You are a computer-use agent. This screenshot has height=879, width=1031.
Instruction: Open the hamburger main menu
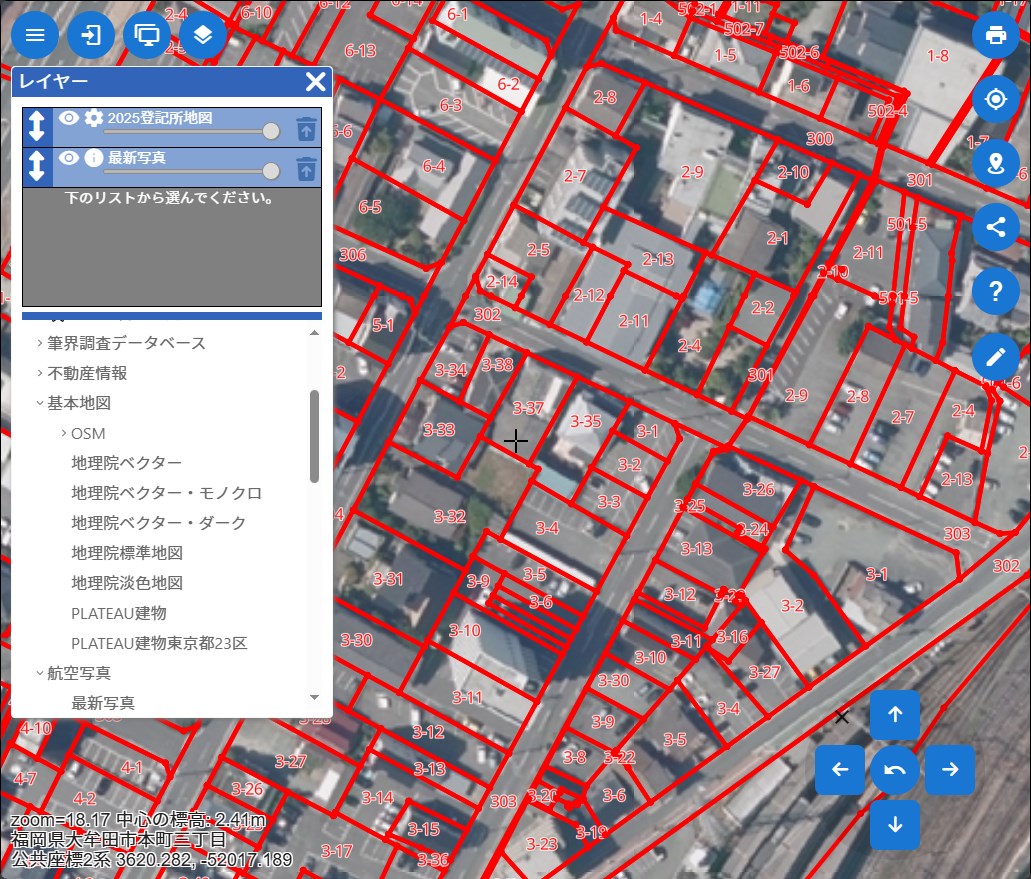[35, 35]
